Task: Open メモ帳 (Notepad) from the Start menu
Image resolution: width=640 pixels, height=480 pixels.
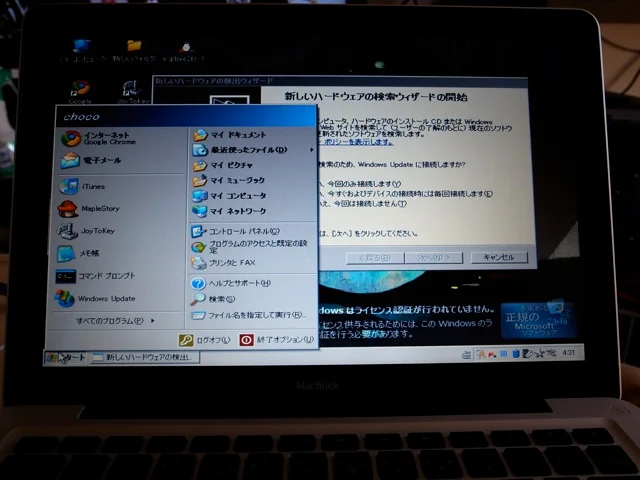Action: pyautogui.click(x=90, y=253)
